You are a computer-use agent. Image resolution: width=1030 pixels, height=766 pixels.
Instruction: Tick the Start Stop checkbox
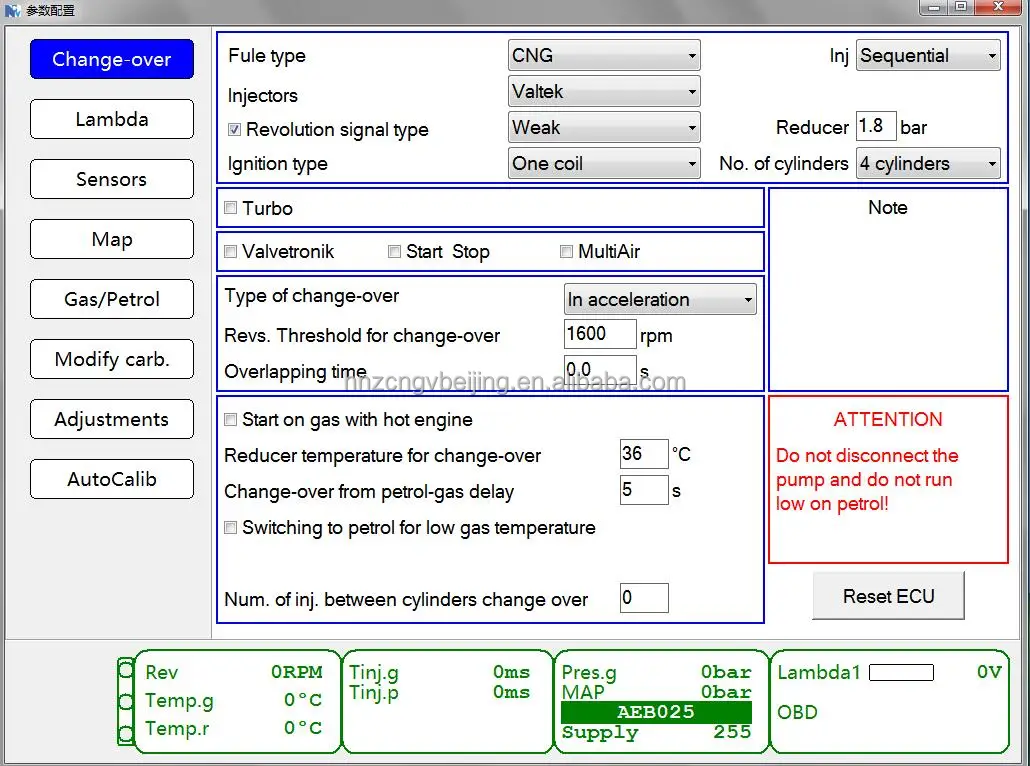coord(394,252)
